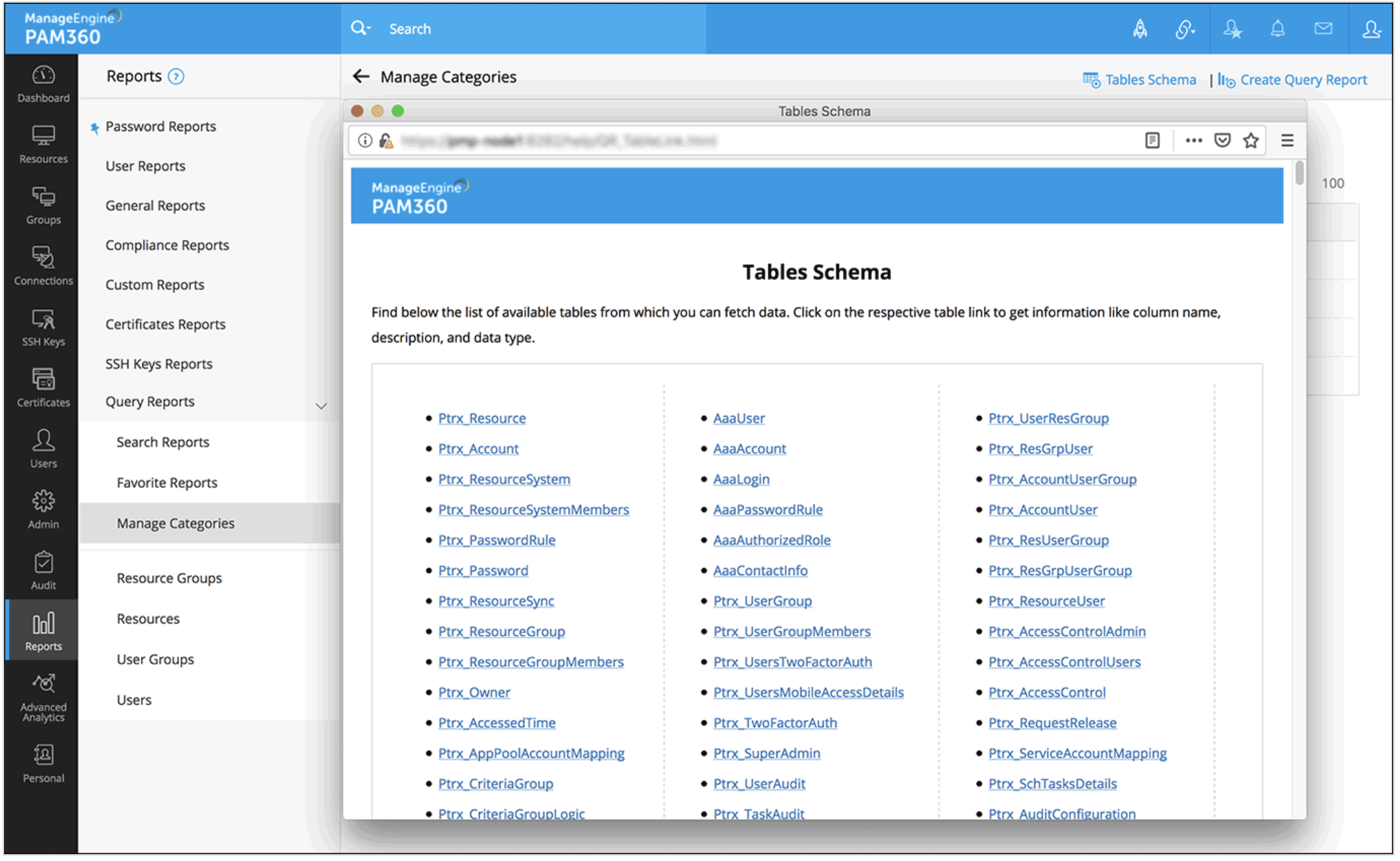Click the Reports help question icon

point(176,76)
